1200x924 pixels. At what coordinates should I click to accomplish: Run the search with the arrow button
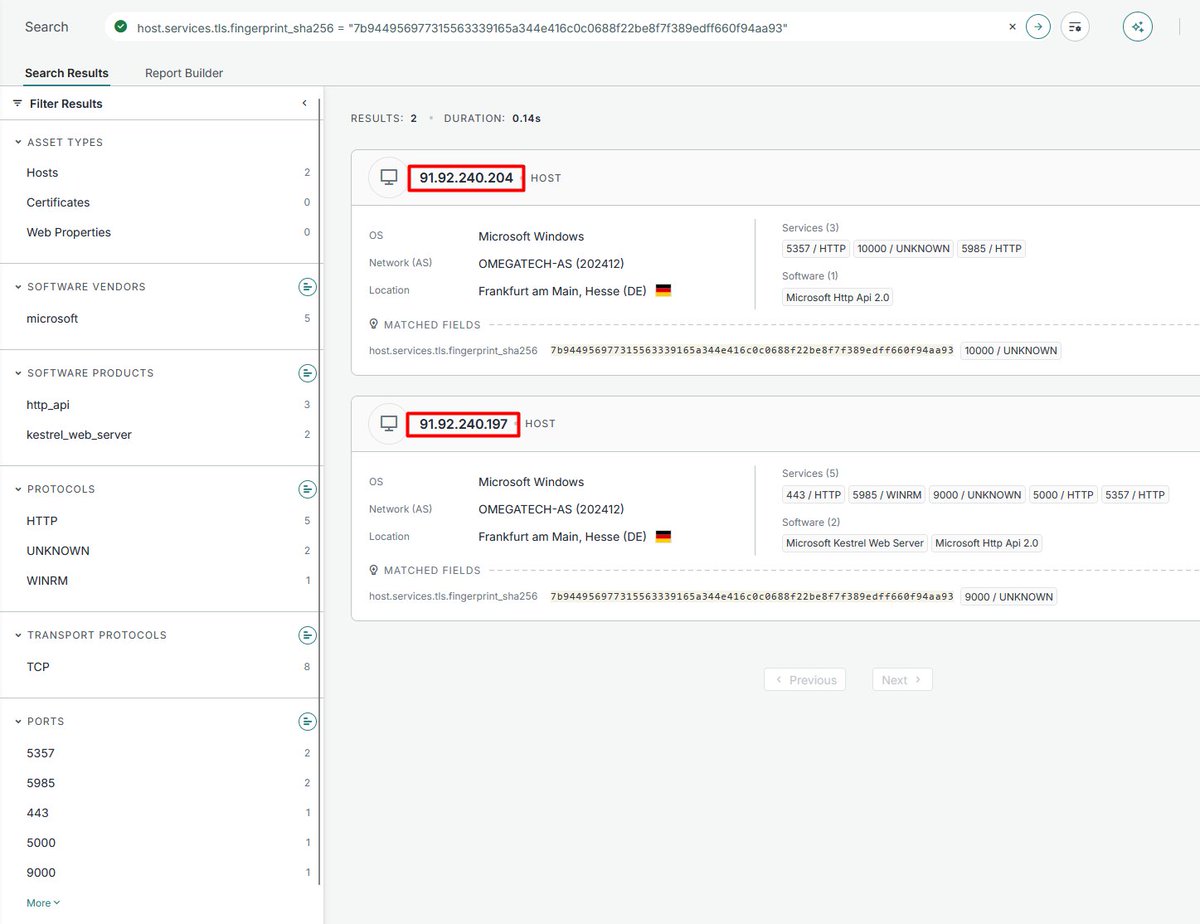(x=1038, y=27)
